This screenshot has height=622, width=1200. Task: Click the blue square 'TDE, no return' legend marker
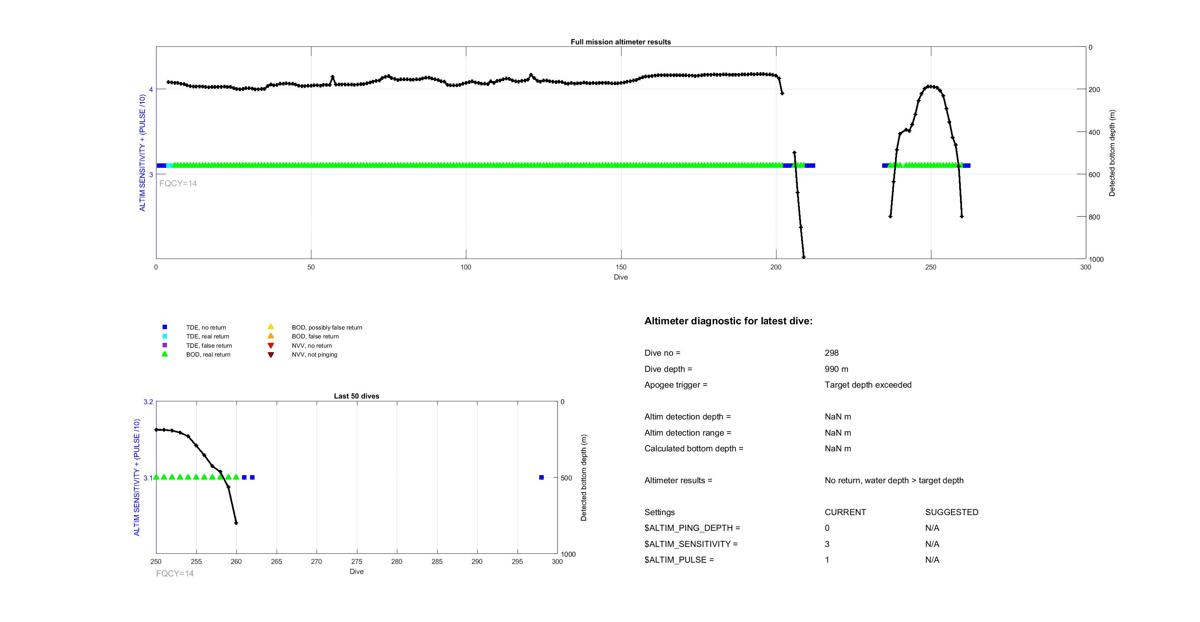coord(164,327)
